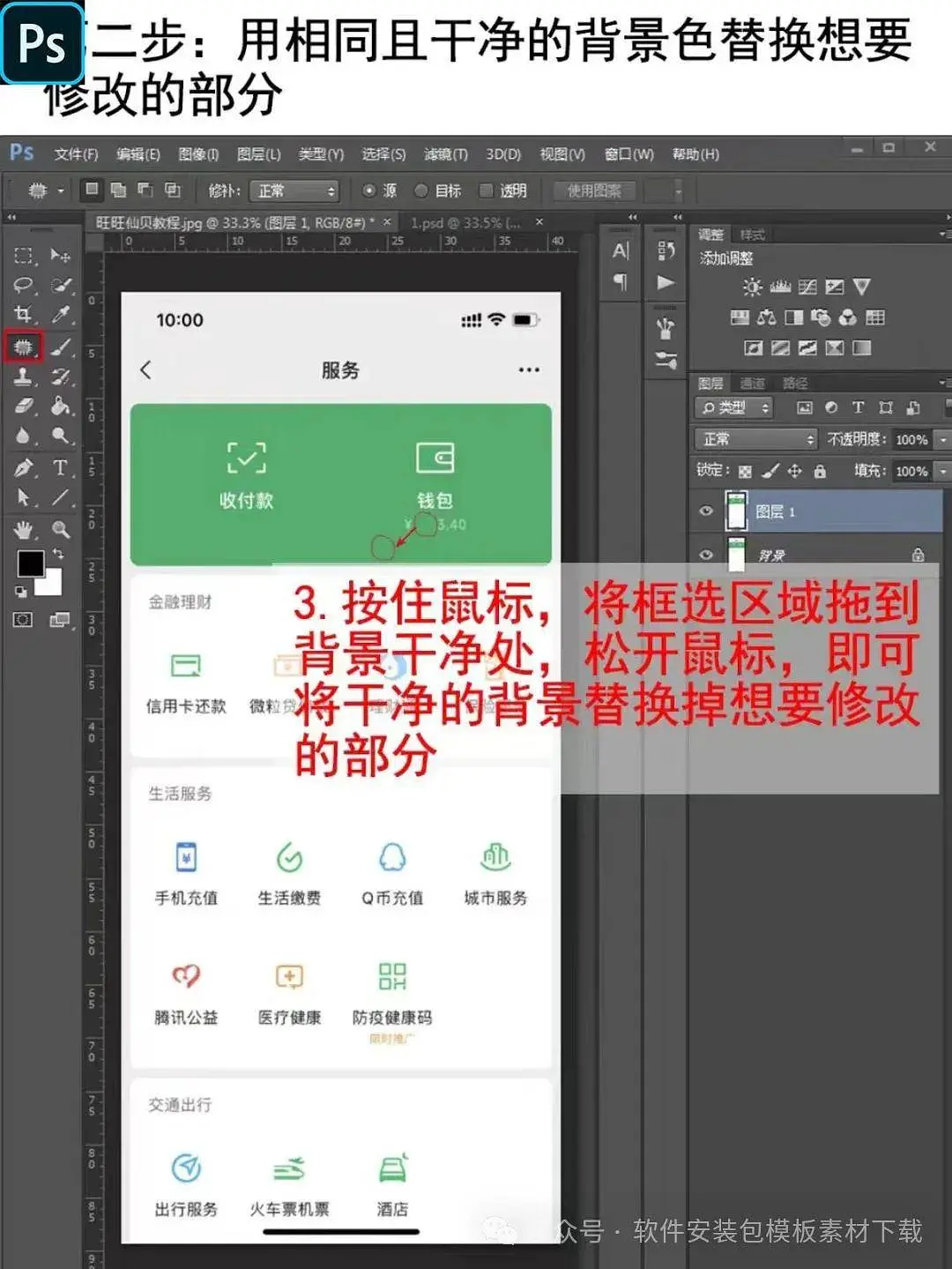The width and height of the screenshot is (952, 1269).
Task: Open the Actions panel play icon
Action: [x=666, y=282]
